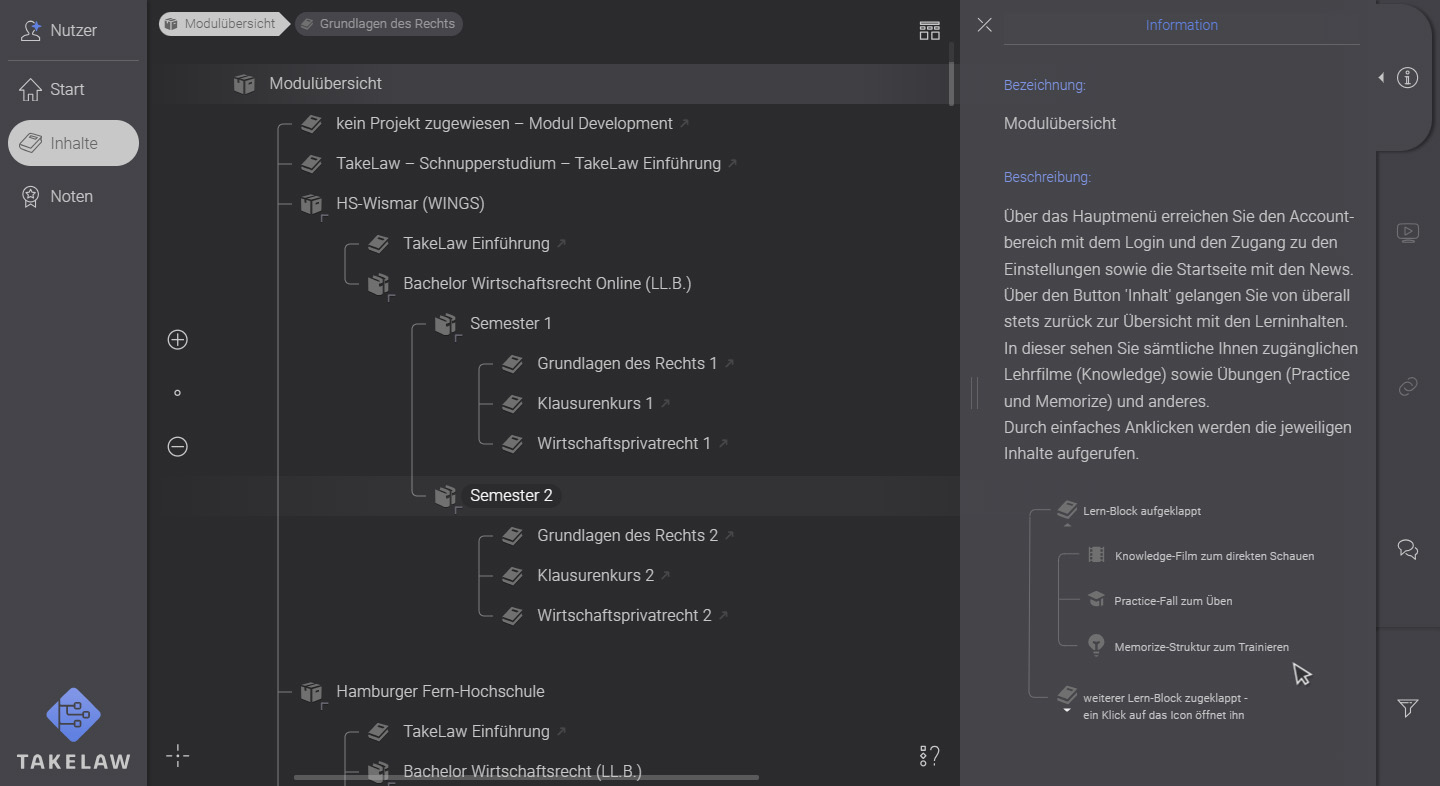1440x786 pixels.
Task: Select the Grundlagen des Rechts breadcrumb
Action: click(378, 23)
